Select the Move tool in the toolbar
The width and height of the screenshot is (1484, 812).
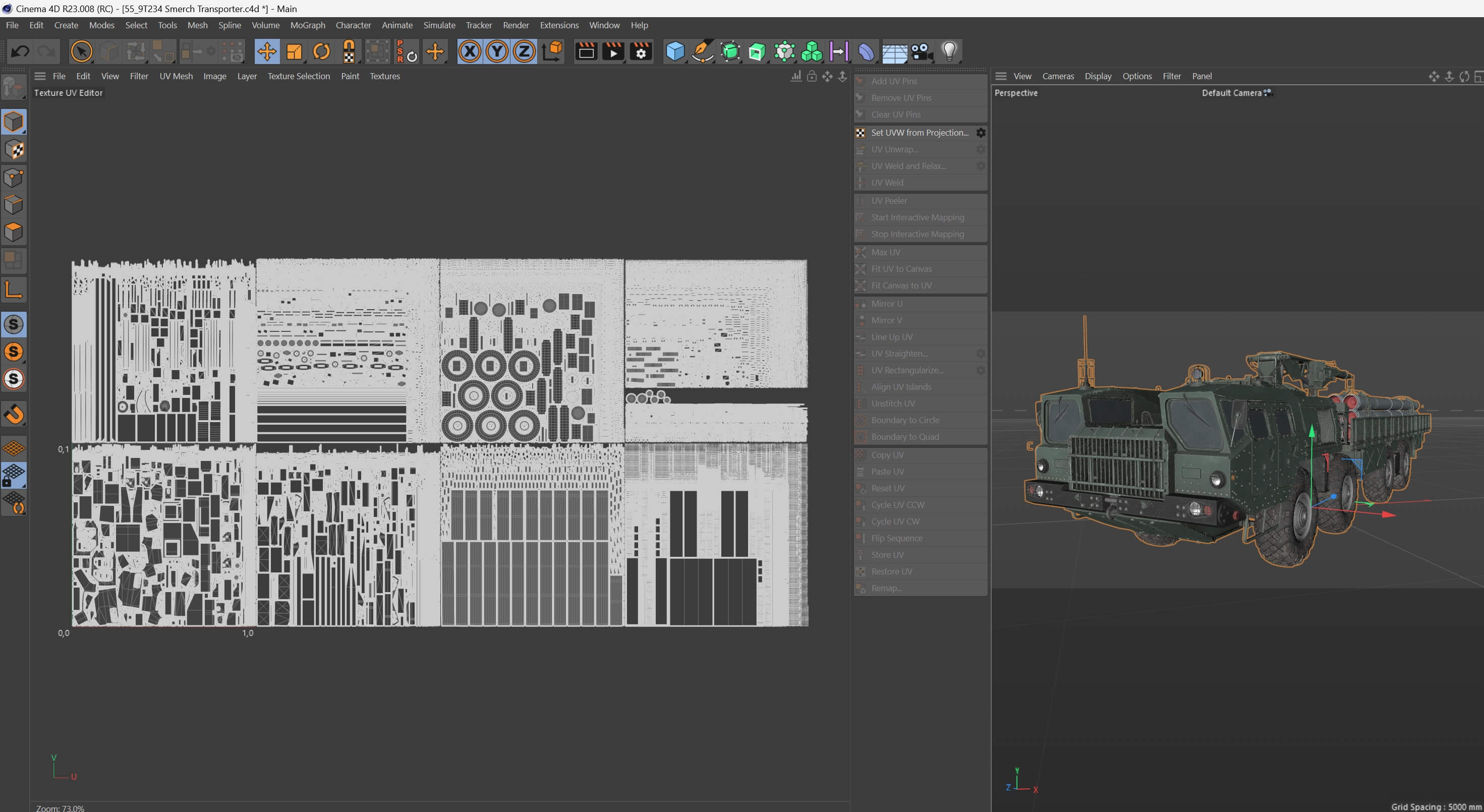point(267,52)
